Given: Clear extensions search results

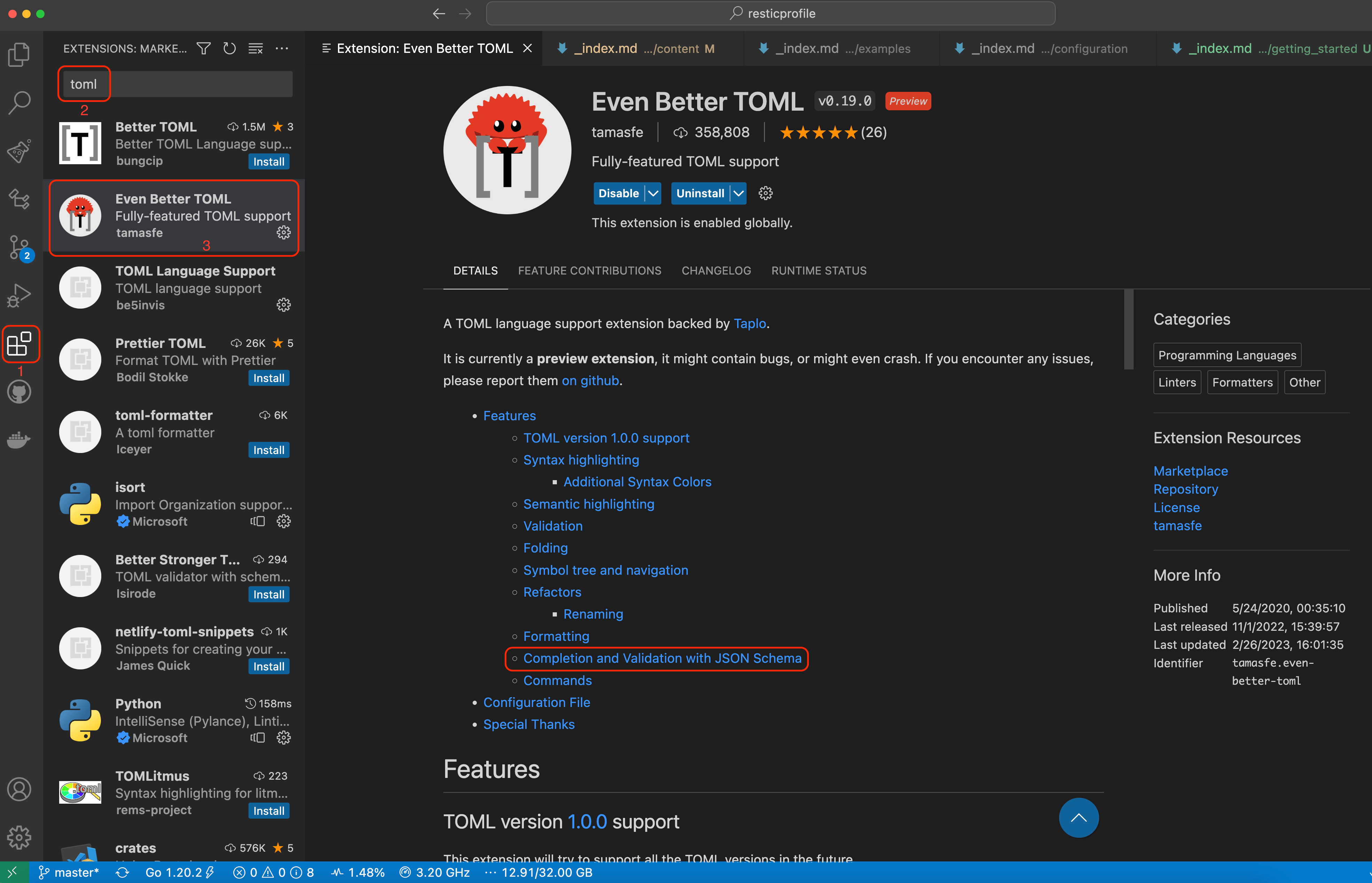Looking at the screenshot, I should tap(256, 48).
